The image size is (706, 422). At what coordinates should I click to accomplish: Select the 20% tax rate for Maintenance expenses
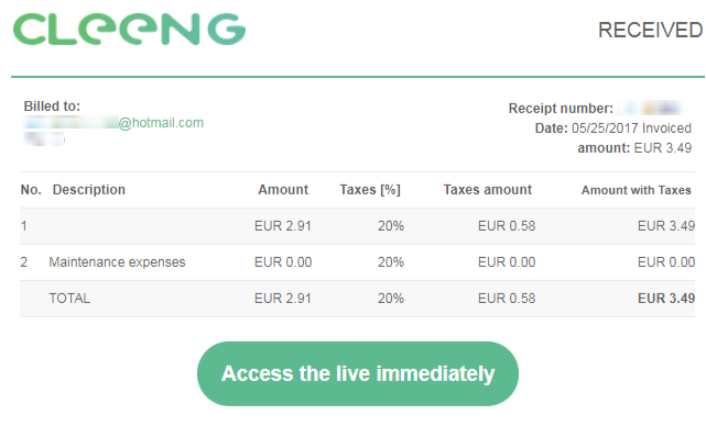[x=390, y=262]
